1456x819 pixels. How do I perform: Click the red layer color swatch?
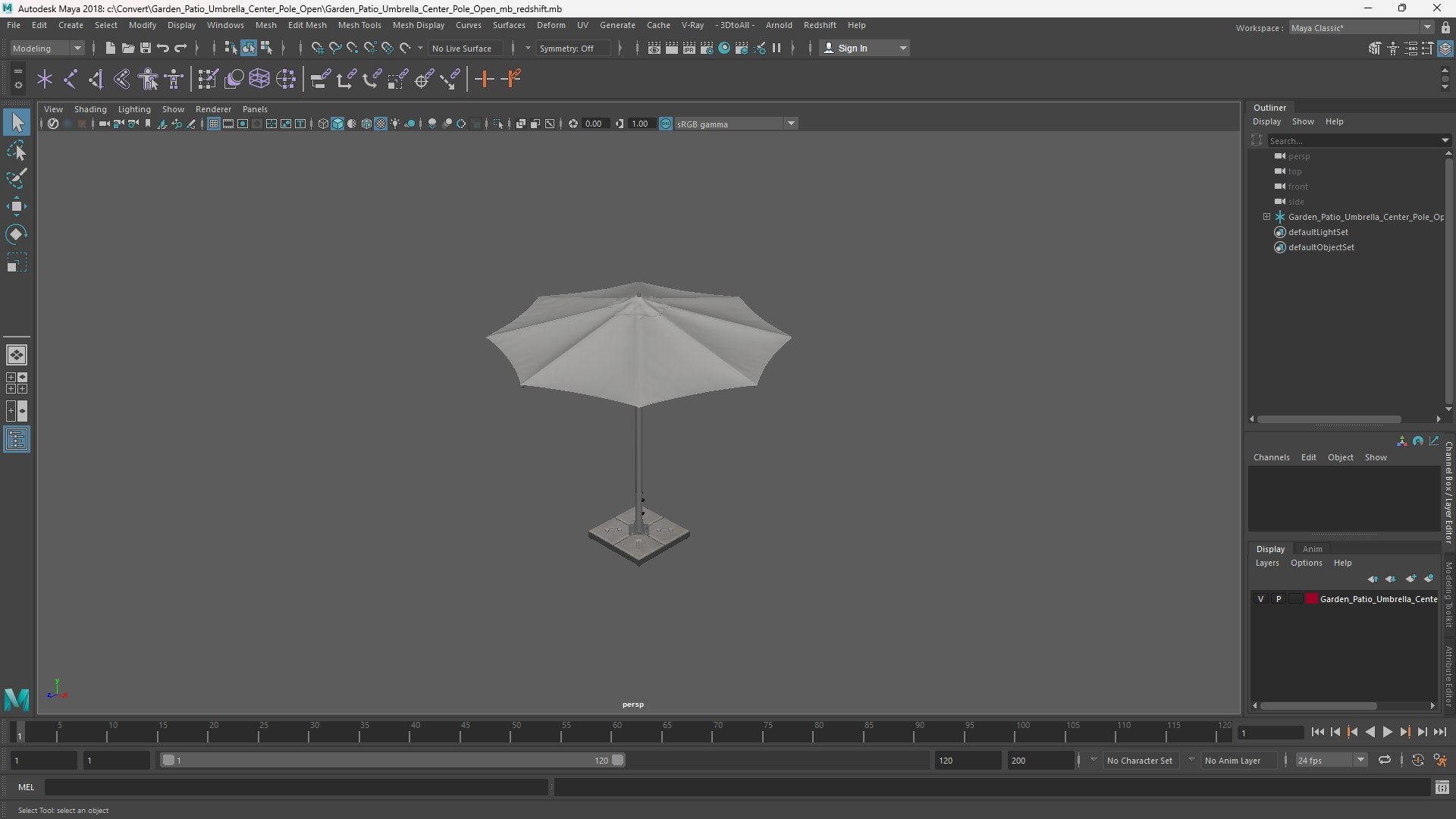[x=1311, y=599]
